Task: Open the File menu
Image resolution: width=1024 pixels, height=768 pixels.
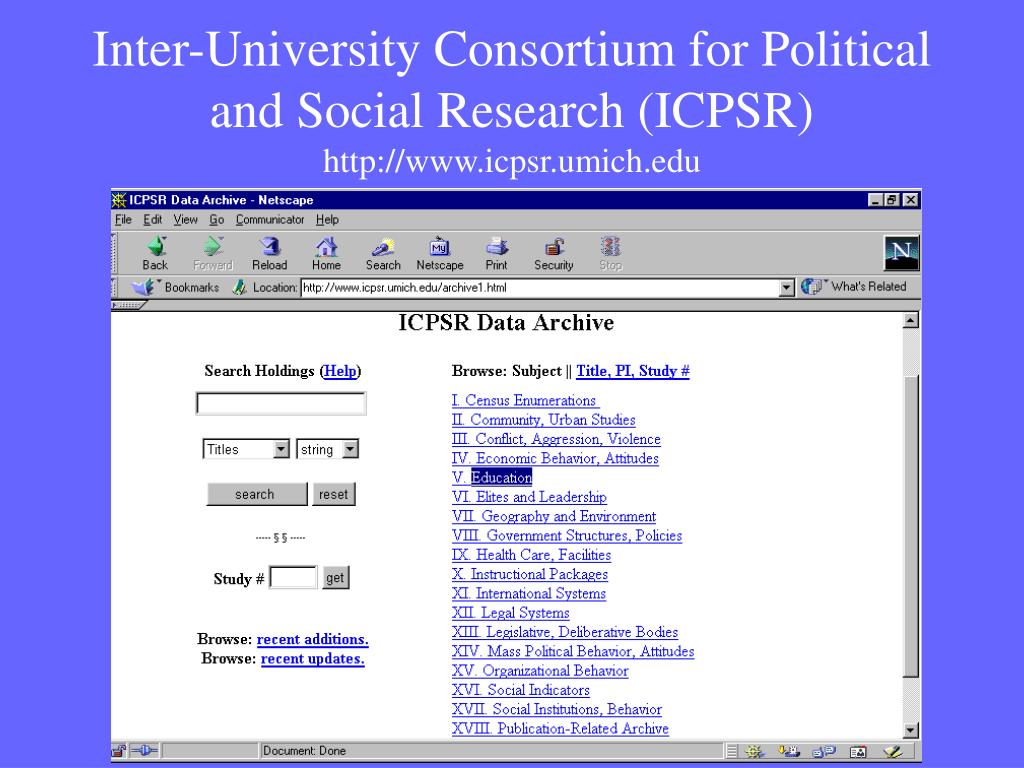Action: pyautogui.click(x=123, y=219)
